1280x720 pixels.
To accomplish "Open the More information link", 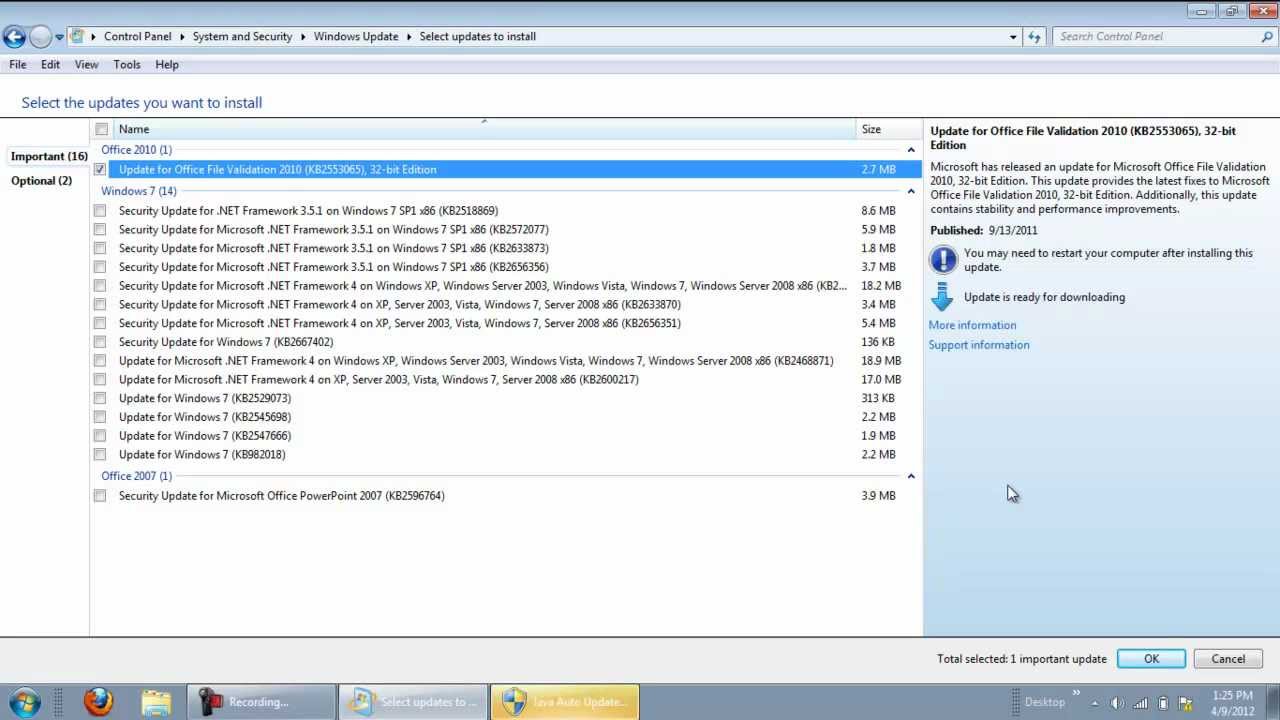I will (x=972, y=325).
